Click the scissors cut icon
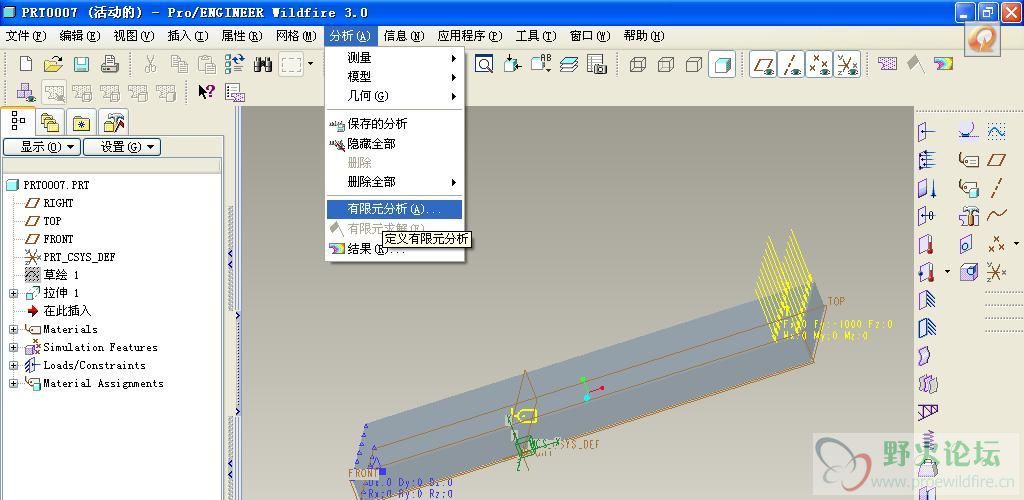 pos(150,64)
